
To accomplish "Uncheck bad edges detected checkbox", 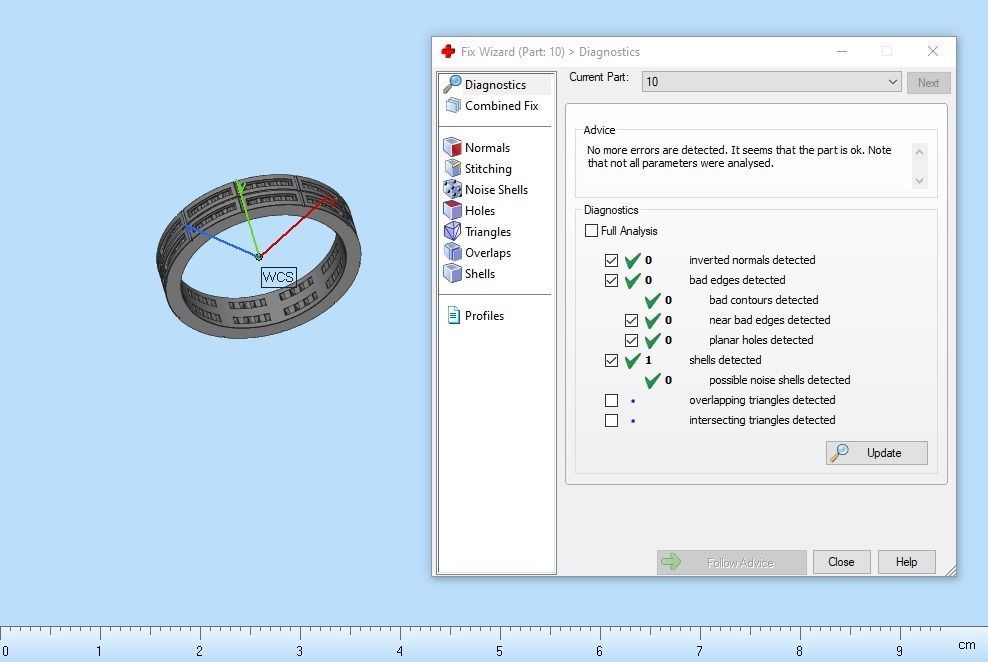I will tap(611, 280).
